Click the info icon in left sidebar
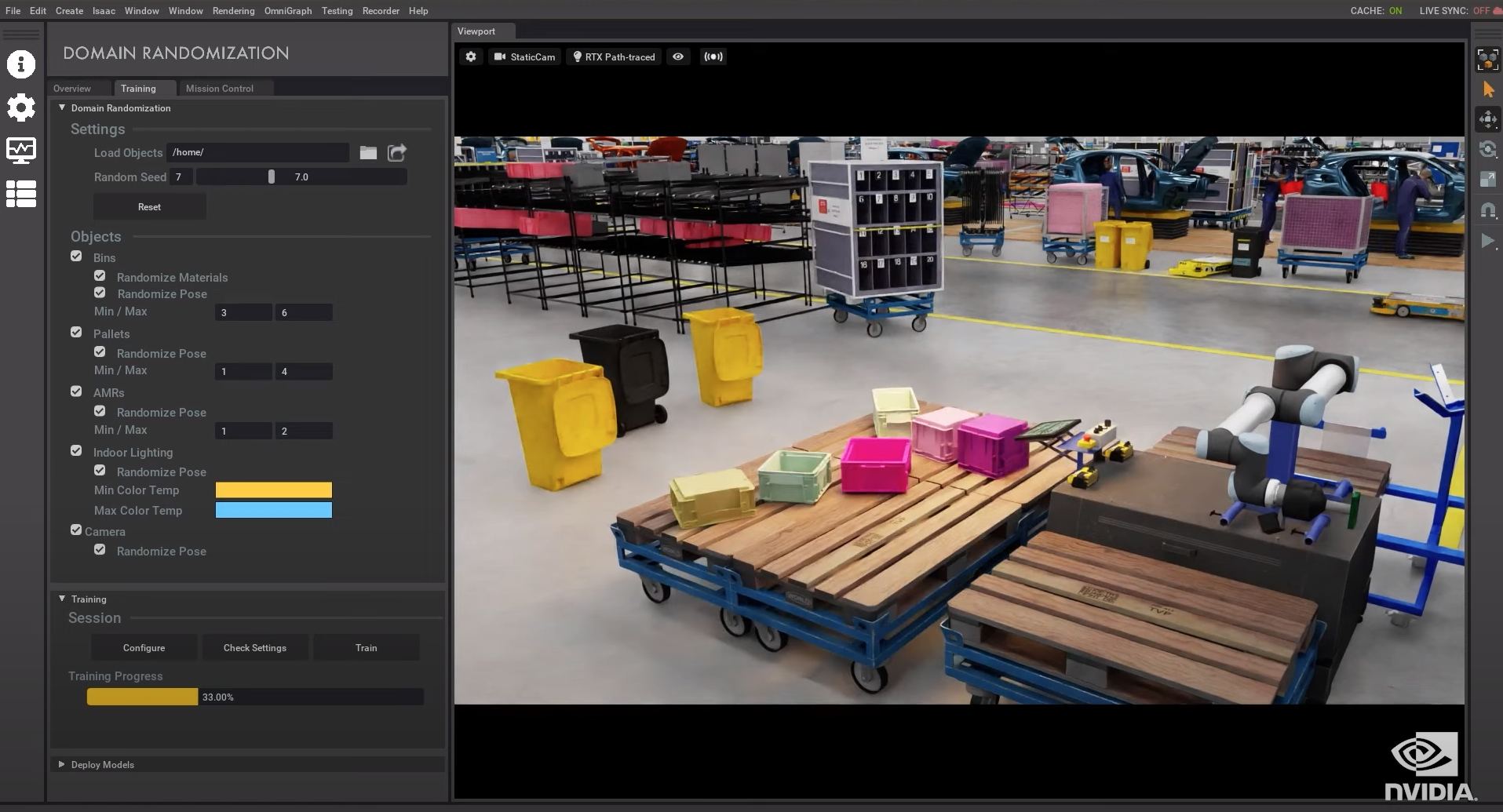The image size is (1503, 812). pyautogui.click(x=21, y=64)
